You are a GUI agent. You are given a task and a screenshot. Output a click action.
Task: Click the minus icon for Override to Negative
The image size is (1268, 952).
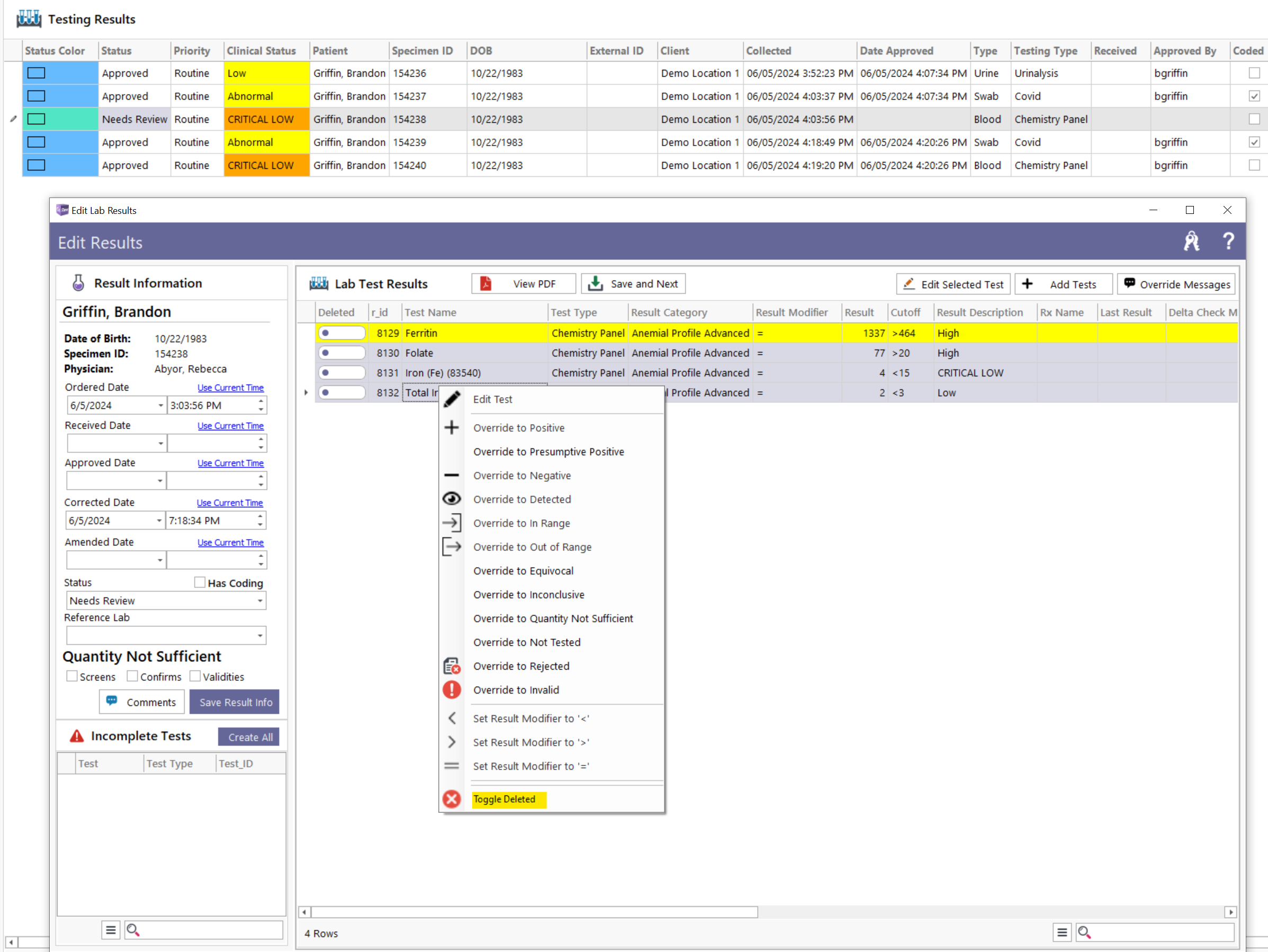coord(452,475)
